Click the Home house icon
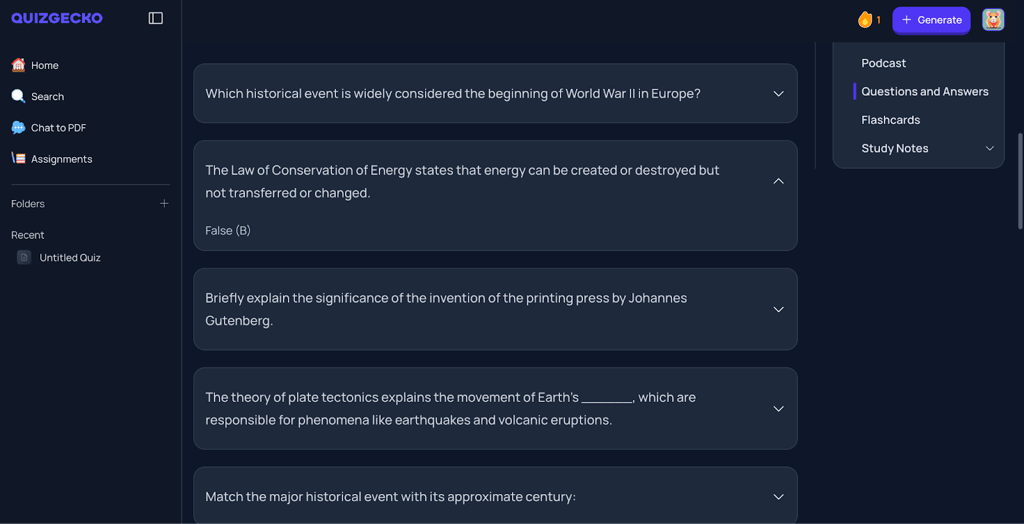This screenshot has width=1024, height=524. (x=18, y=65)
